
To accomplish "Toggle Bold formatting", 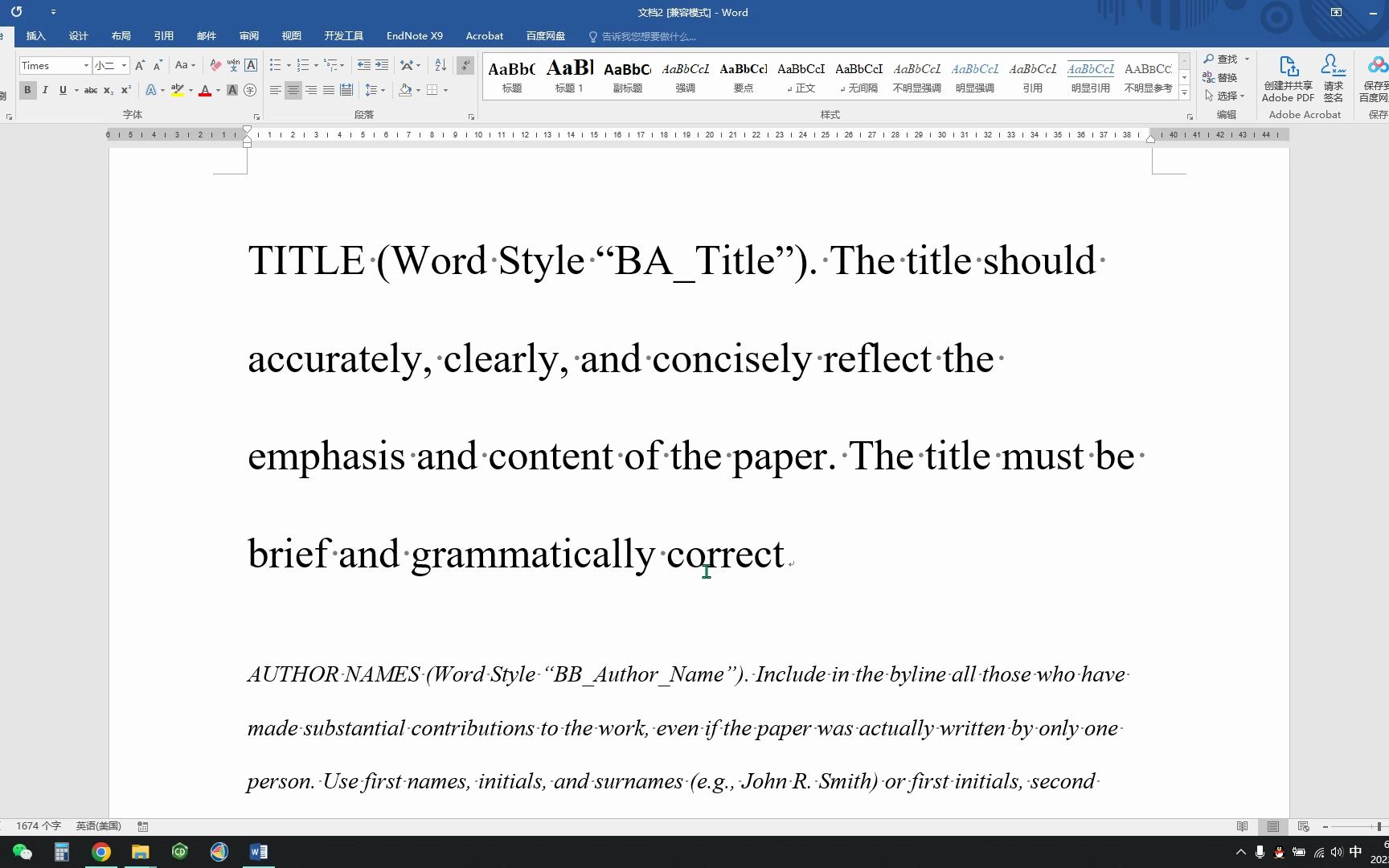I will pos(27,90).
